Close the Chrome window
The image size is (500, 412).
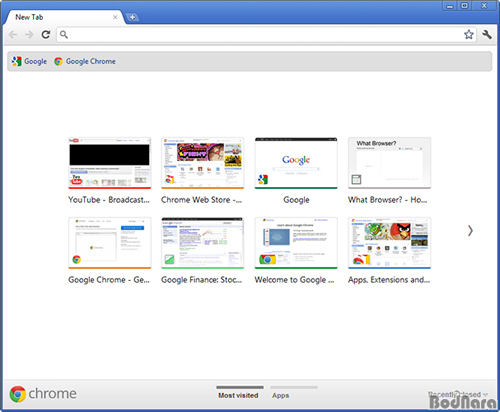(484, 6)
